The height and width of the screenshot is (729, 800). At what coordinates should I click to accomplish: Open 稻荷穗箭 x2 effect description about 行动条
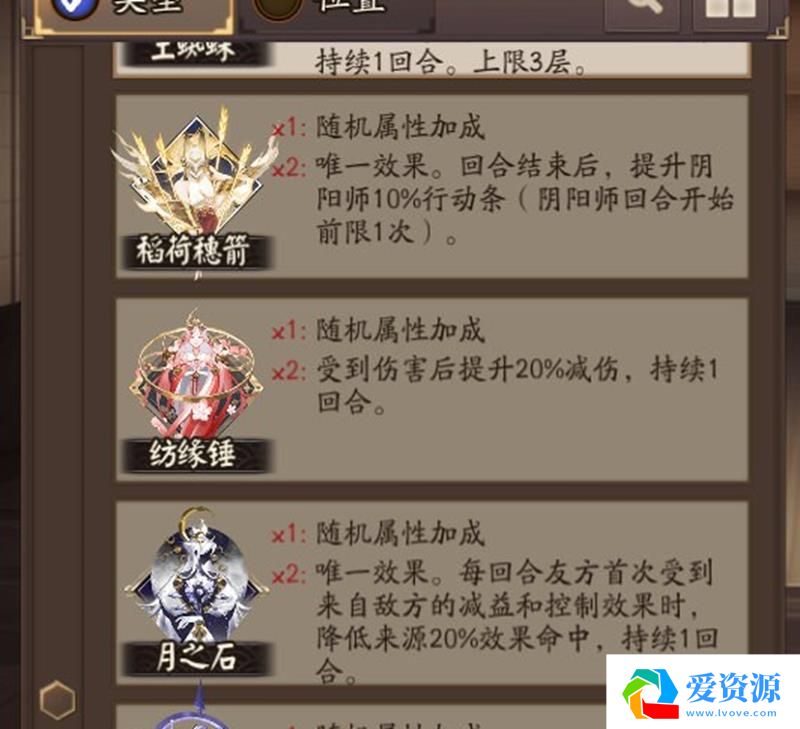[524, 200]
